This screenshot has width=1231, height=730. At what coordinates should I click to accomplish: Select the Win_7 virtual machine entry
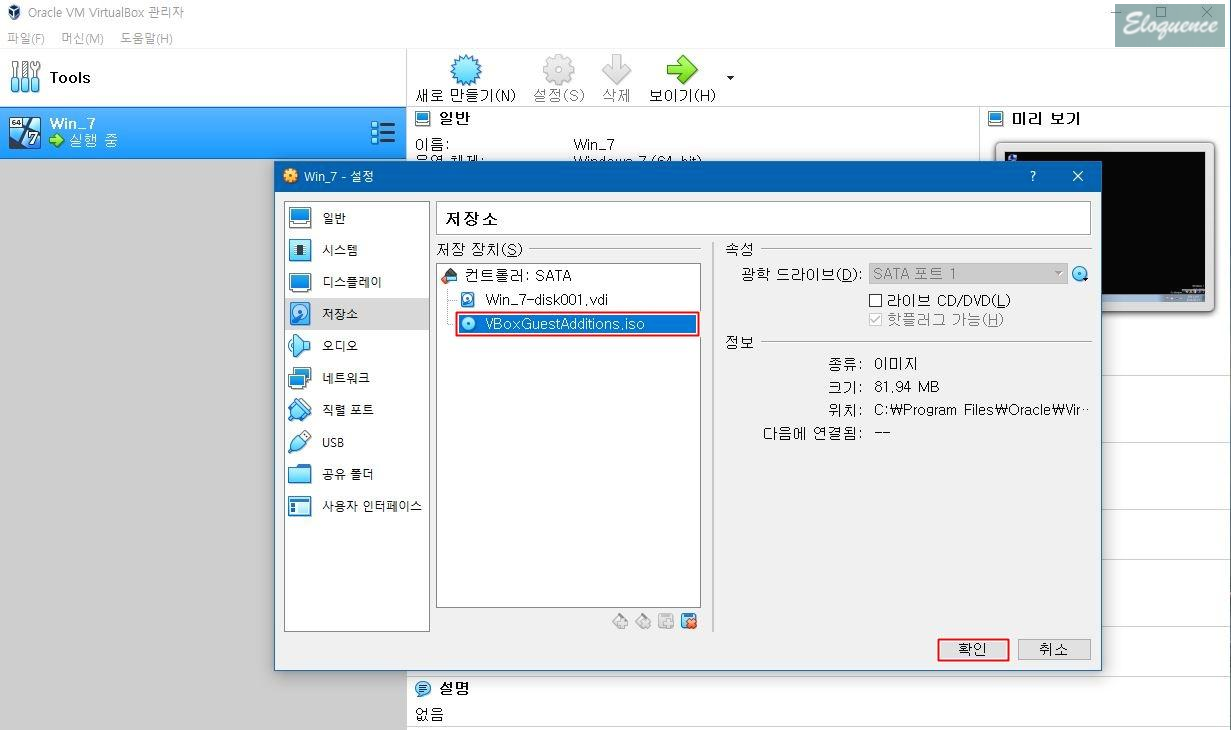[203, 132]
